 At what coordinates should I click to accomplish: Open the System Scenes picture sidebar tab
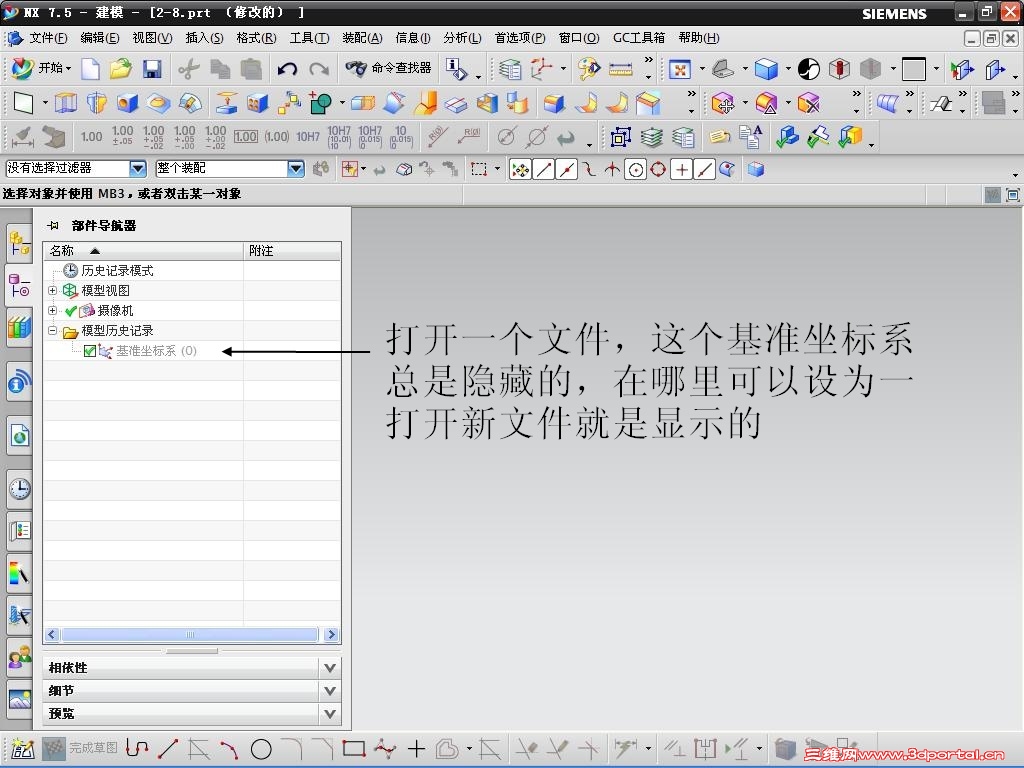coord(20,699)
